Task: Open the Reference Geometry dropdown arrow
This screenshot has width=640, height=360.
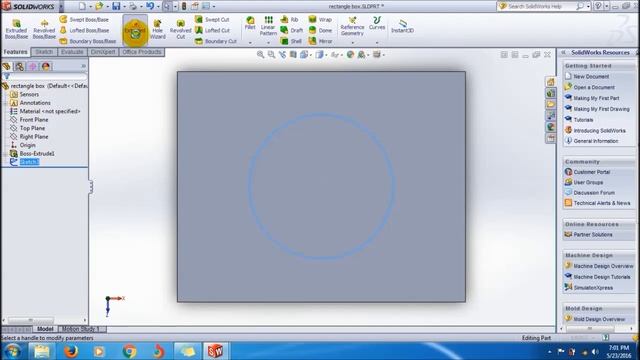Action: pyautogui.click(x=352, y=42)
